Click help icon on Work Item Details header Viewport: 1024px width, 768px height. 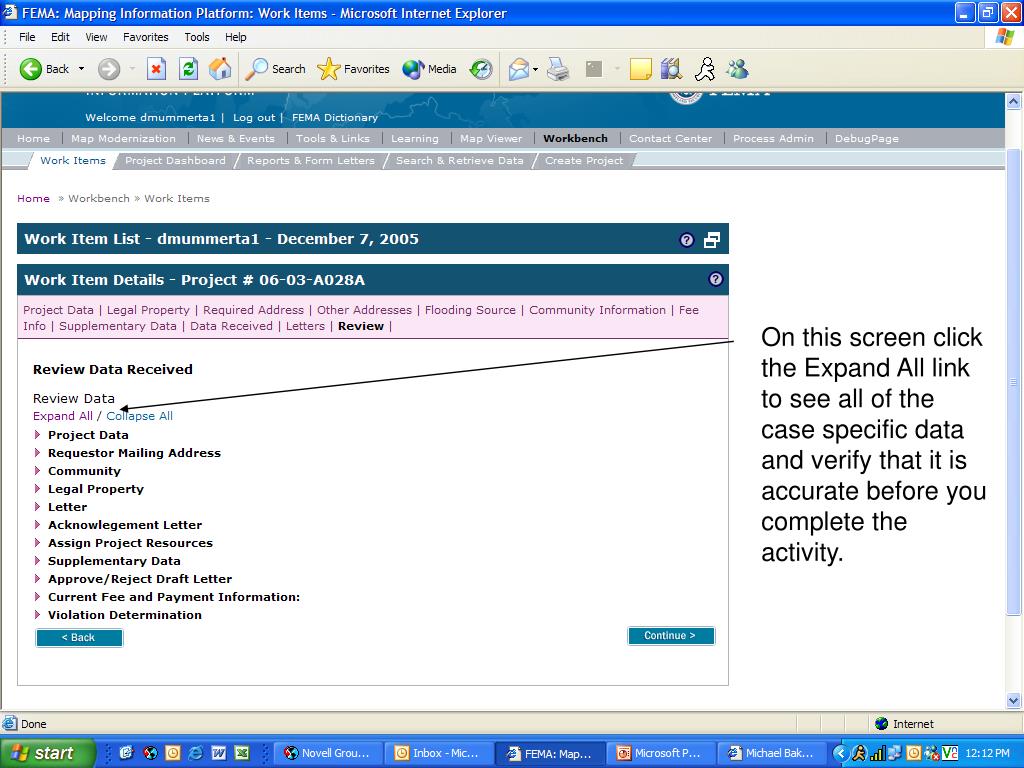[715, 280]
